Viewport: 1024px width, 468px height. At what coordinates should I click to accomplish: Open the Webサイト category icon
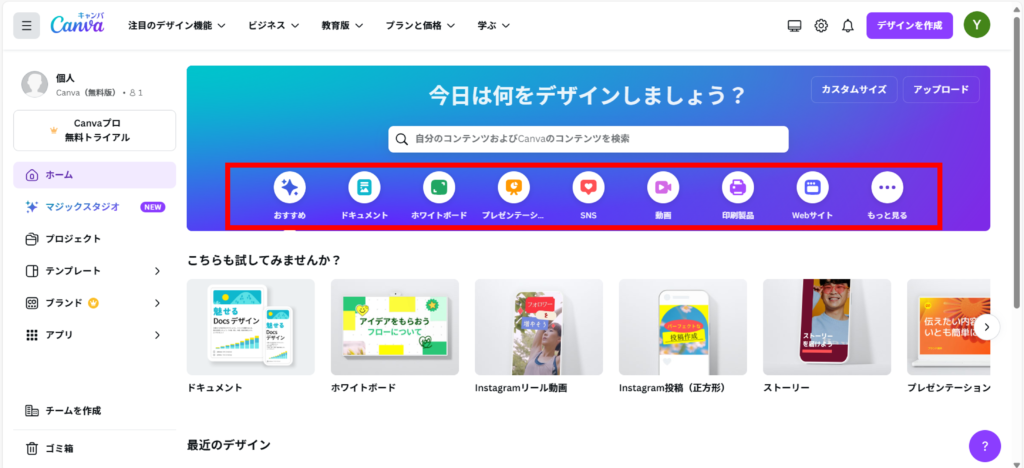(x=813, y=187)
